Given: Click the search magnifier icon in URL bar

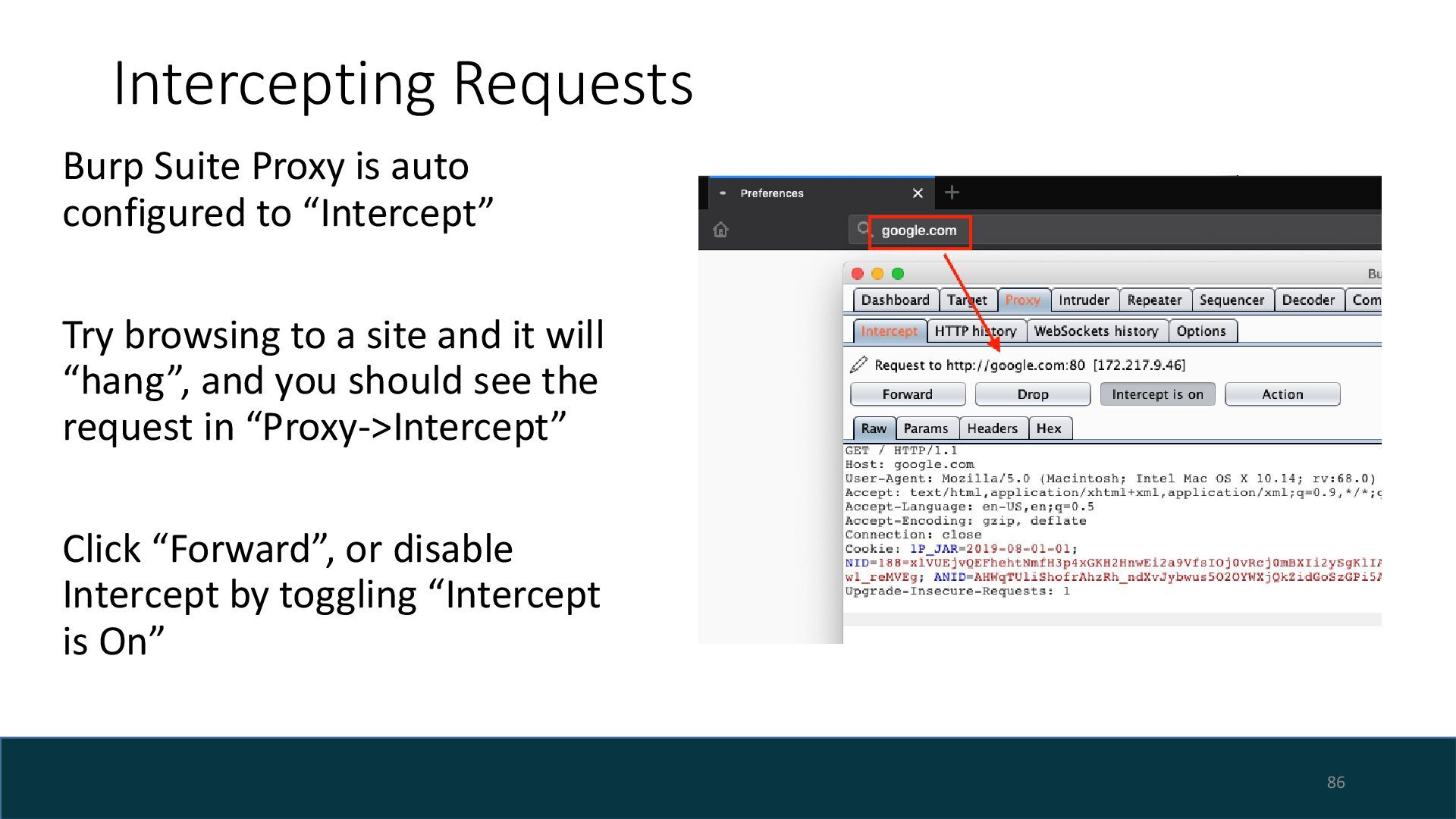Looking at the screenshot, I should (862, 229).
